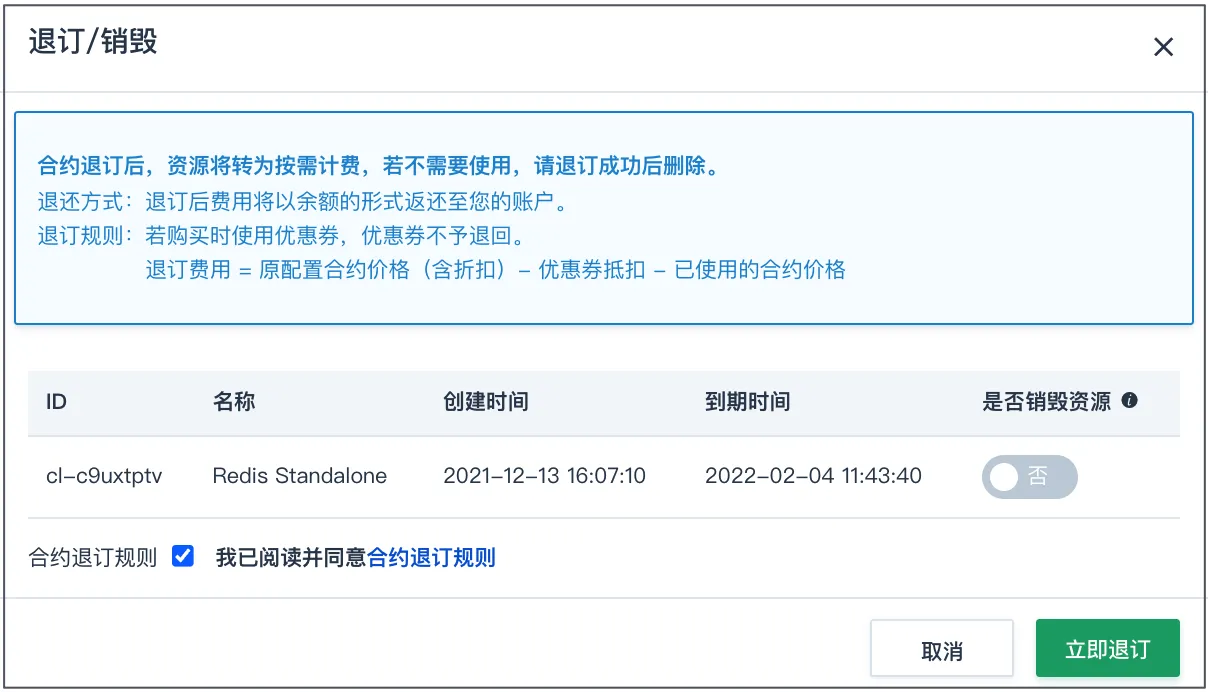
Task: Click the info icon next to 是否销毁资源
Action: [1130, 401]
